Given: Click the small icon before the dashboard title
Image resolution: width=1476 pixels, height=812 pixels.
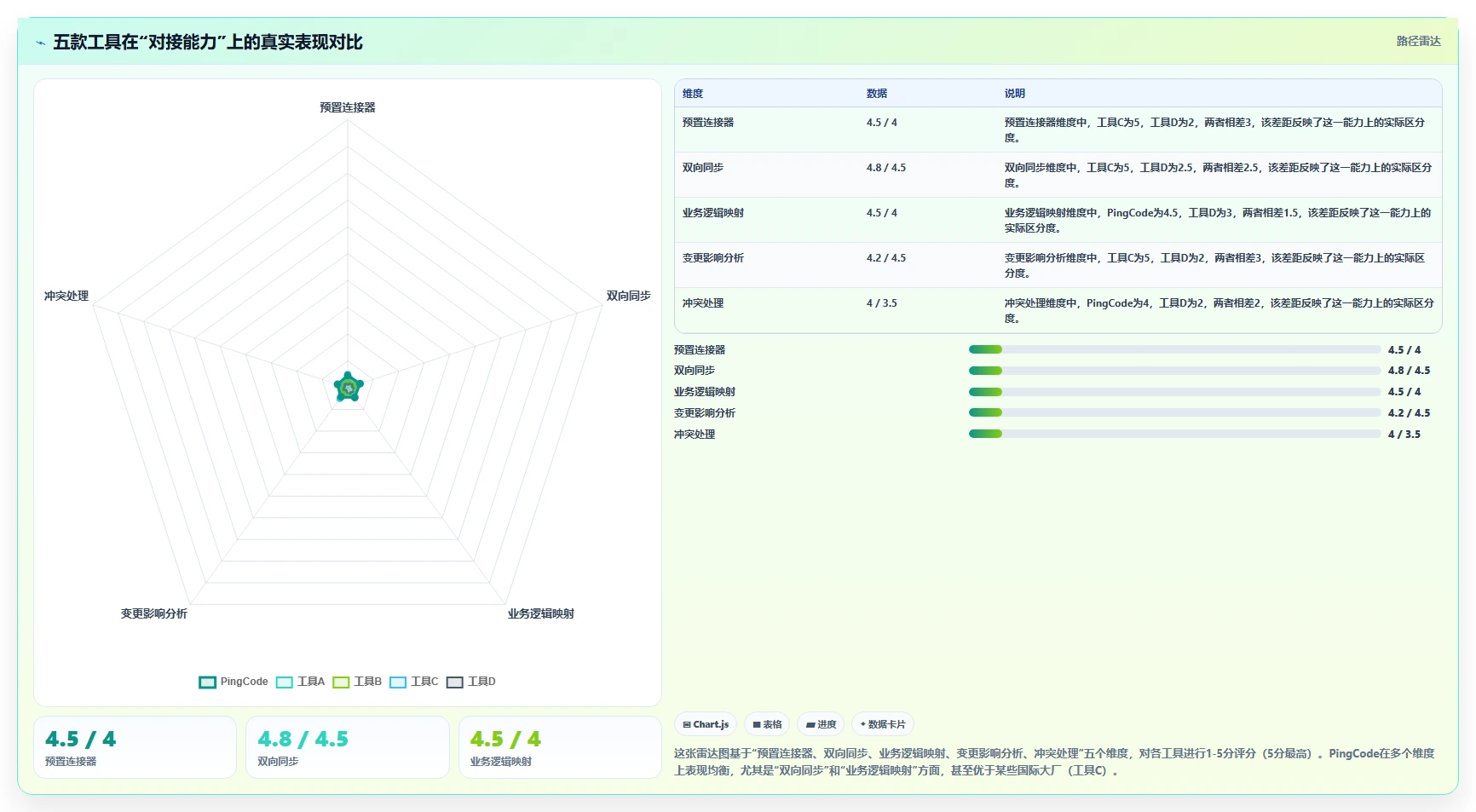Looking at the screenshot, I should pyautogui.click(x=40, y=43).
